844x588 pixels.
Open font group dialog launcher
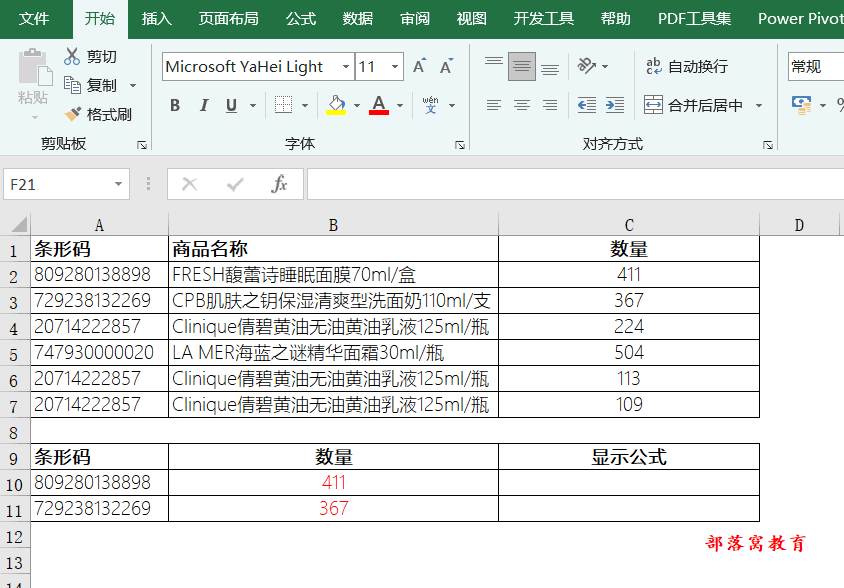click(x=460, y=145)
